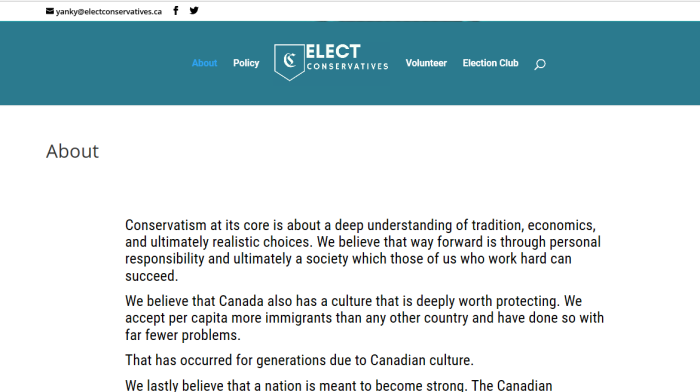Click the About page heading
The height and width of the screenshot is (392, 700).
tap(72, 151)
